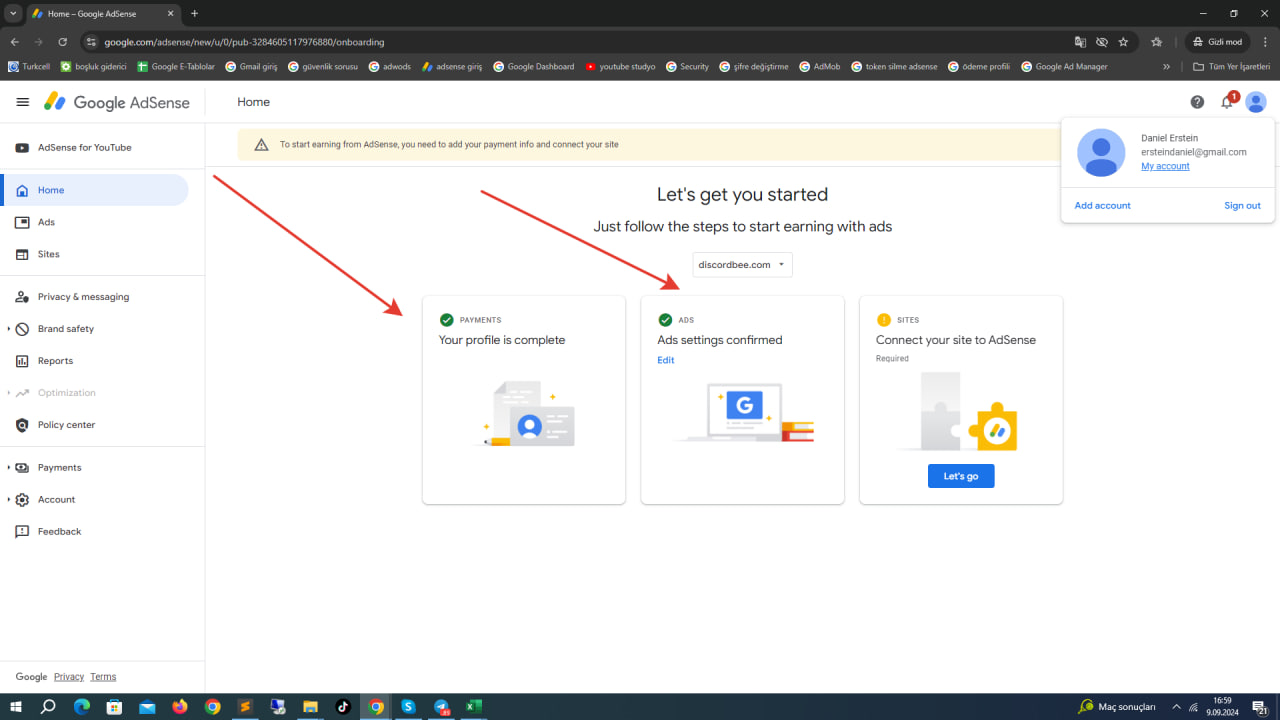Click the Let's go button
Image resolution: width=1280 pixels, height=720 pixels.
[x=961, y=476]
